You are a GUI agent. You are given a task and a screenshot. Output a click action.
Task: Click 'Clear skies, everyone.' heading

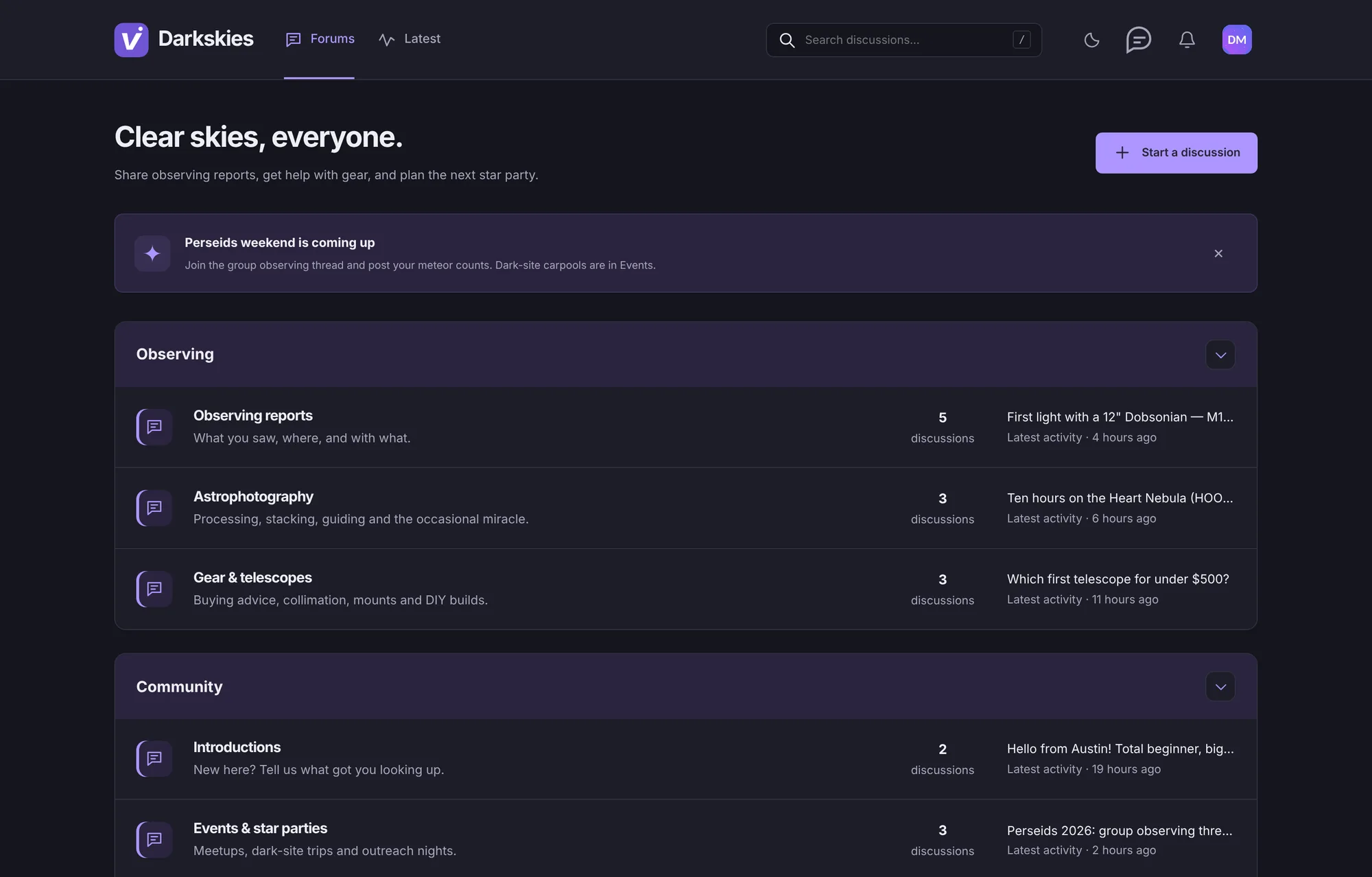click(259, 137)
